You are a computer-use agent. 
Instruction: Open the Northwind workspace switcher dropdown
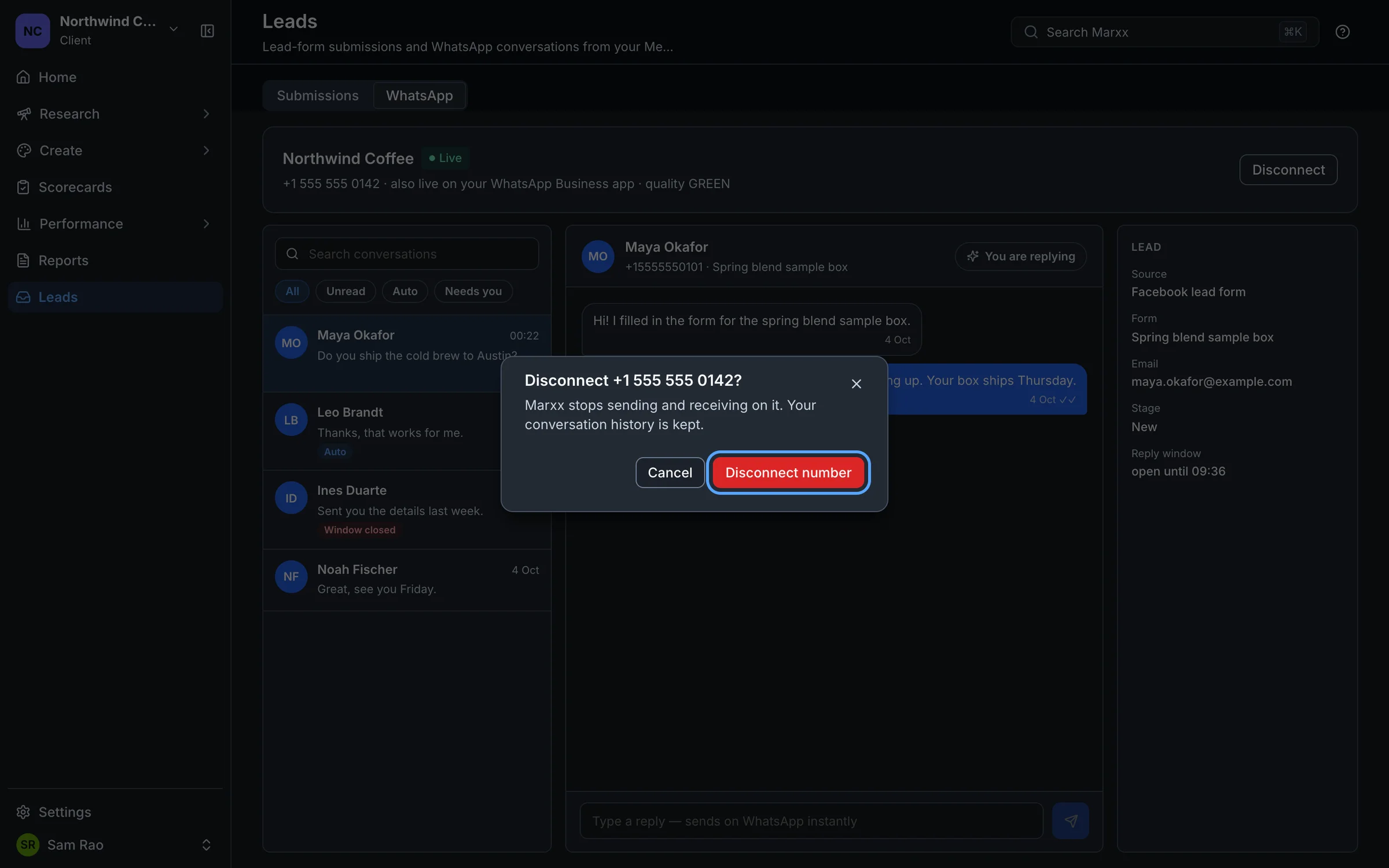(173, 29)
